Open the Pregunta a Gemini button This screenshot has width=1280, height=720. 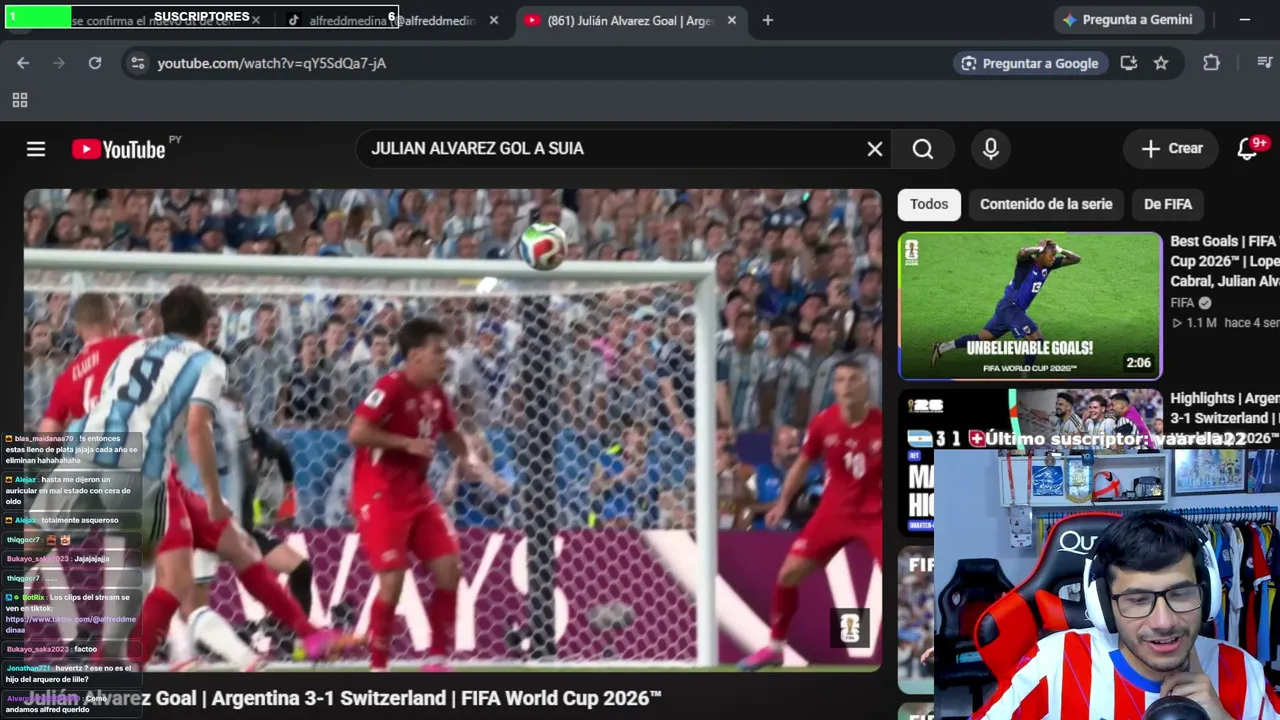(x=1128, y=20)
